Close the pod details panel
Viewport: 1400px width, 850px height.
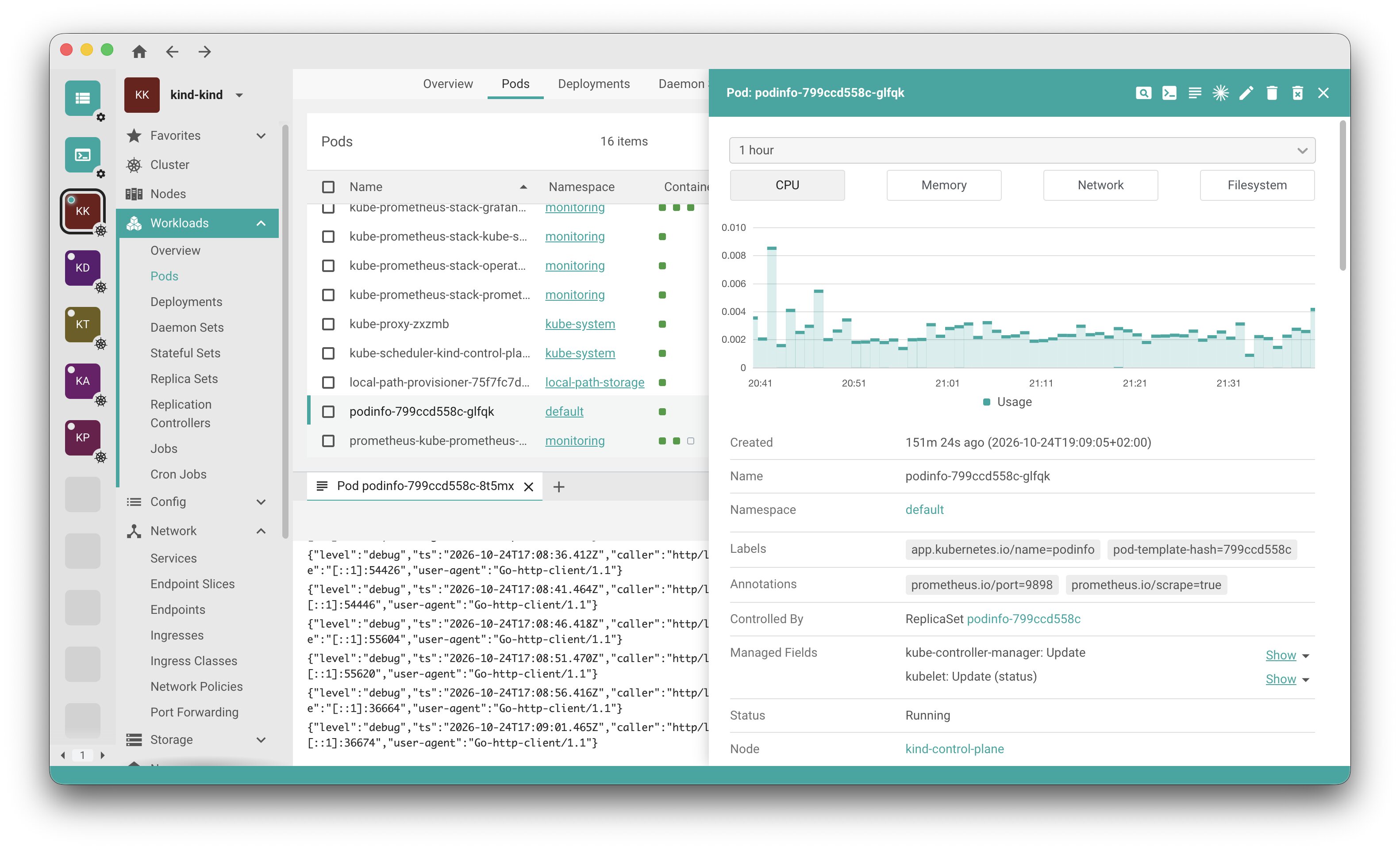coord(1323,92)
